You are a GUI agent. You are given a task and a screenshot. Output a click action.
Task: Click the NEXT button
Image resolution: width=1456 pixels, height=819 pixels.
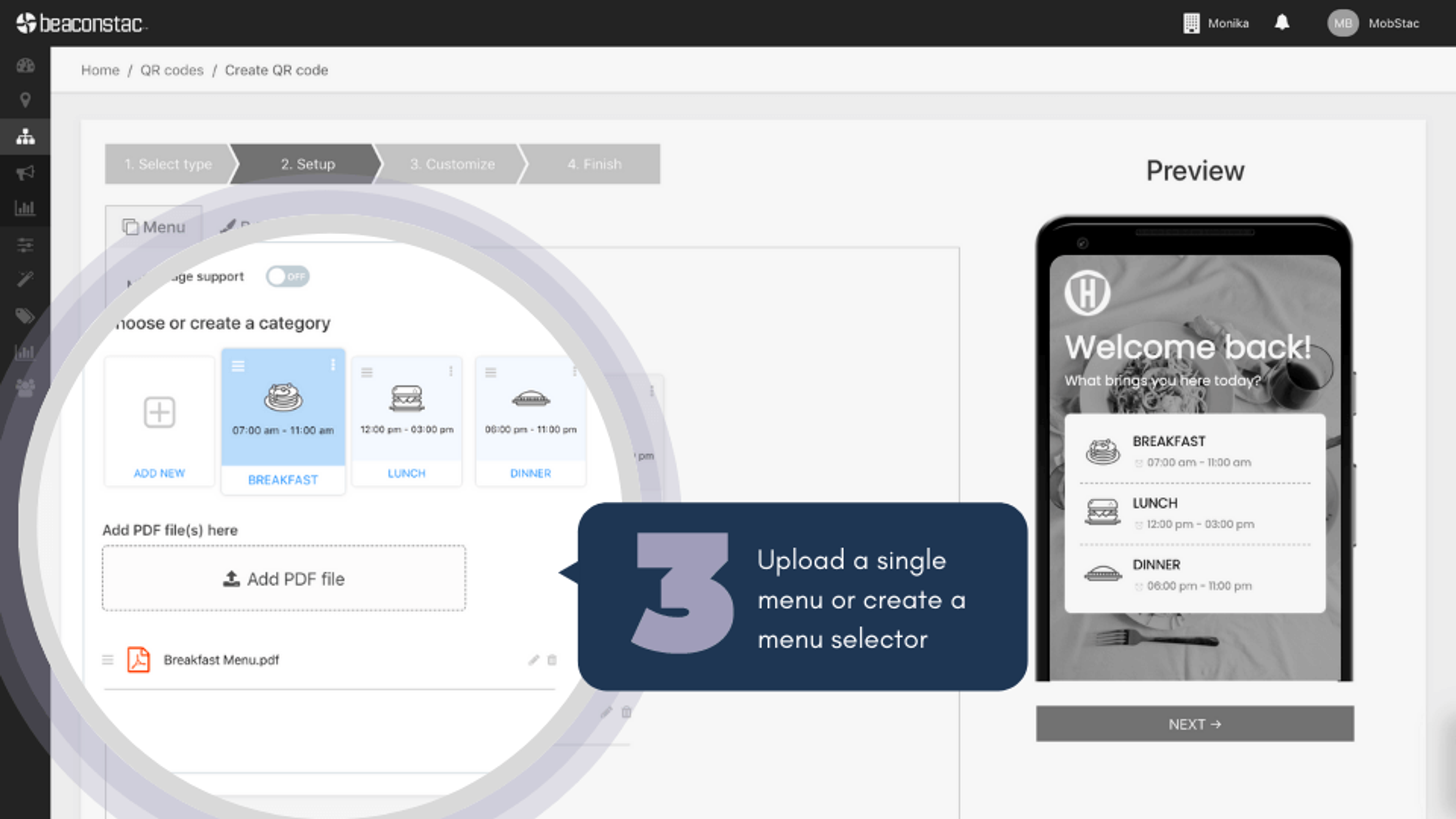tap(1194, 724)
